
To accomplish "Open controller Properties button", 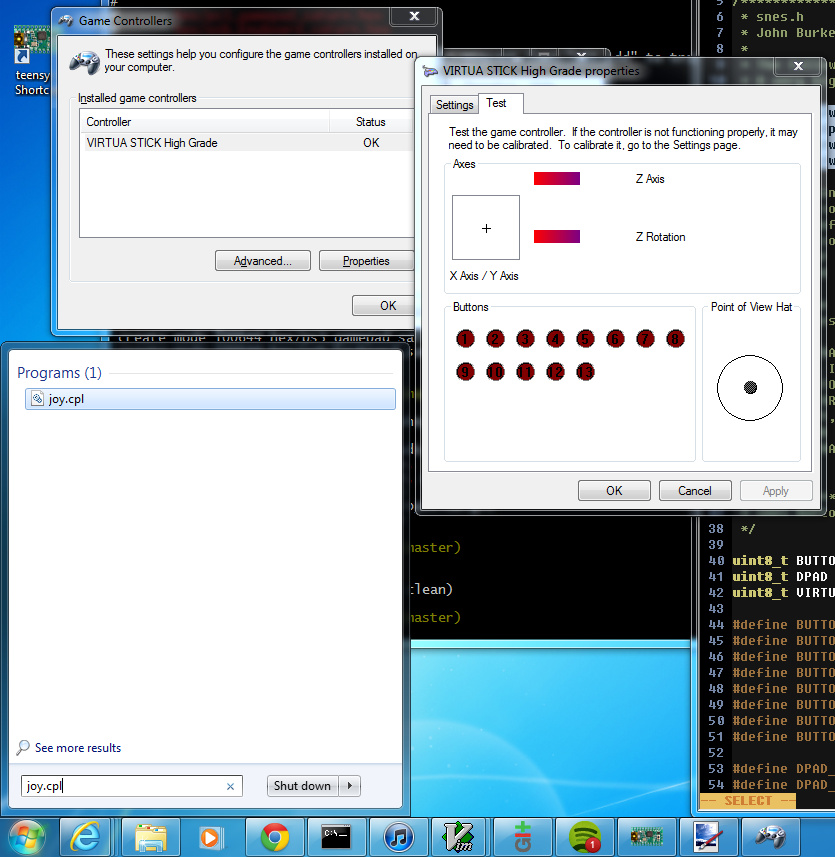I will pyautogui.click(x=366, y=261).
